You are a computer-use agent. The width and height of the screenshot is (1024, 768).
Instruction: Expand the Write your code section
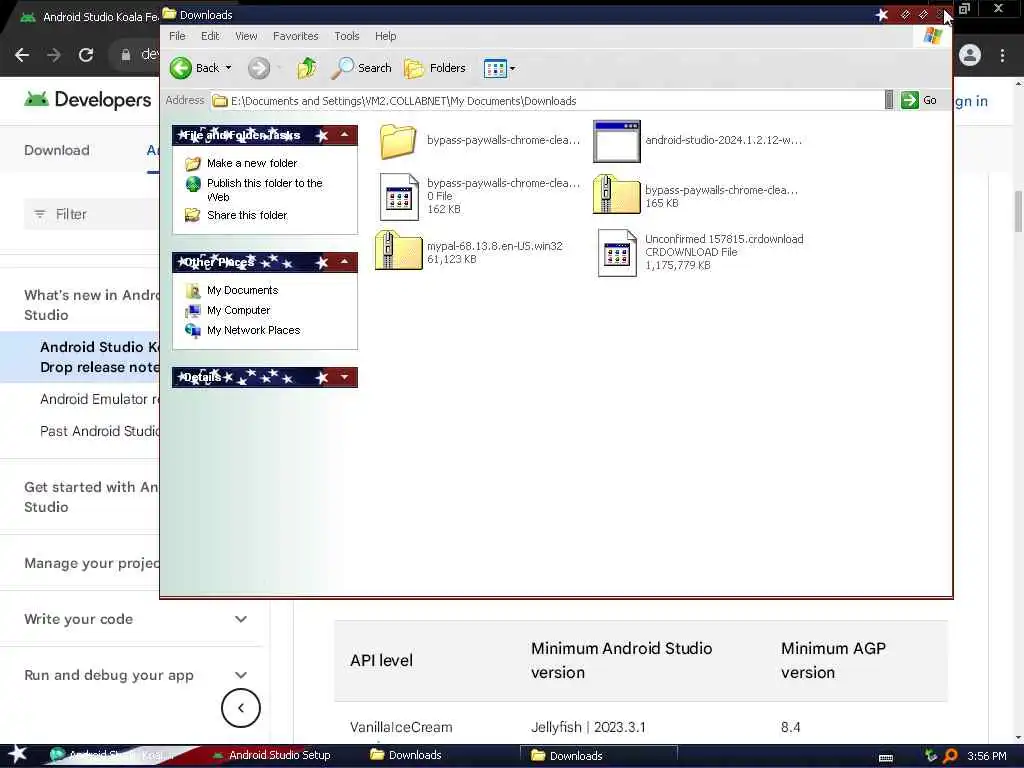(x=241, y=619)
